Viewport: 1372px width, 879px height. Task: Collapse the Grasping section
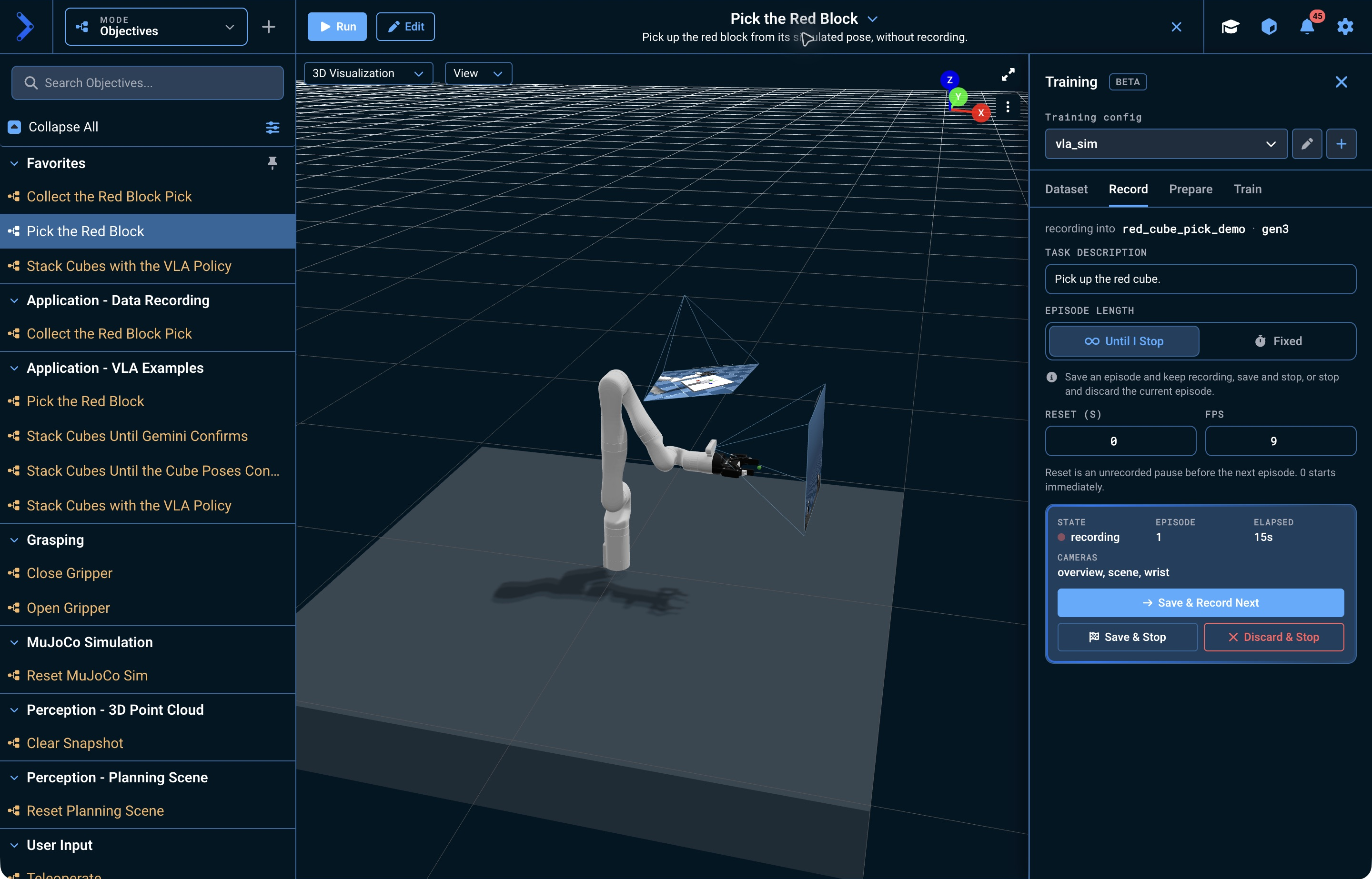pos(14,540)
